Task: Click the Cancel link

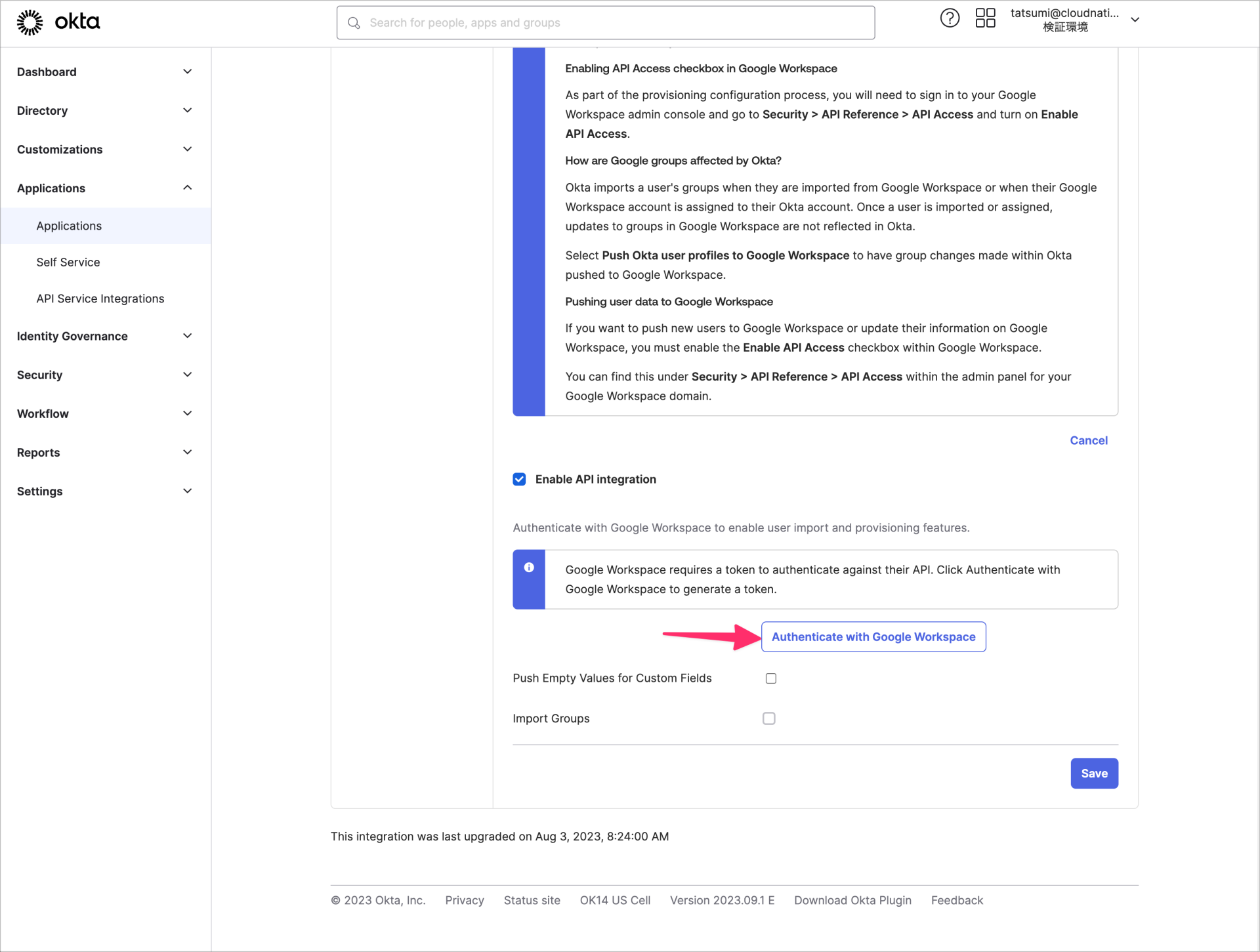Action: 1088,440
